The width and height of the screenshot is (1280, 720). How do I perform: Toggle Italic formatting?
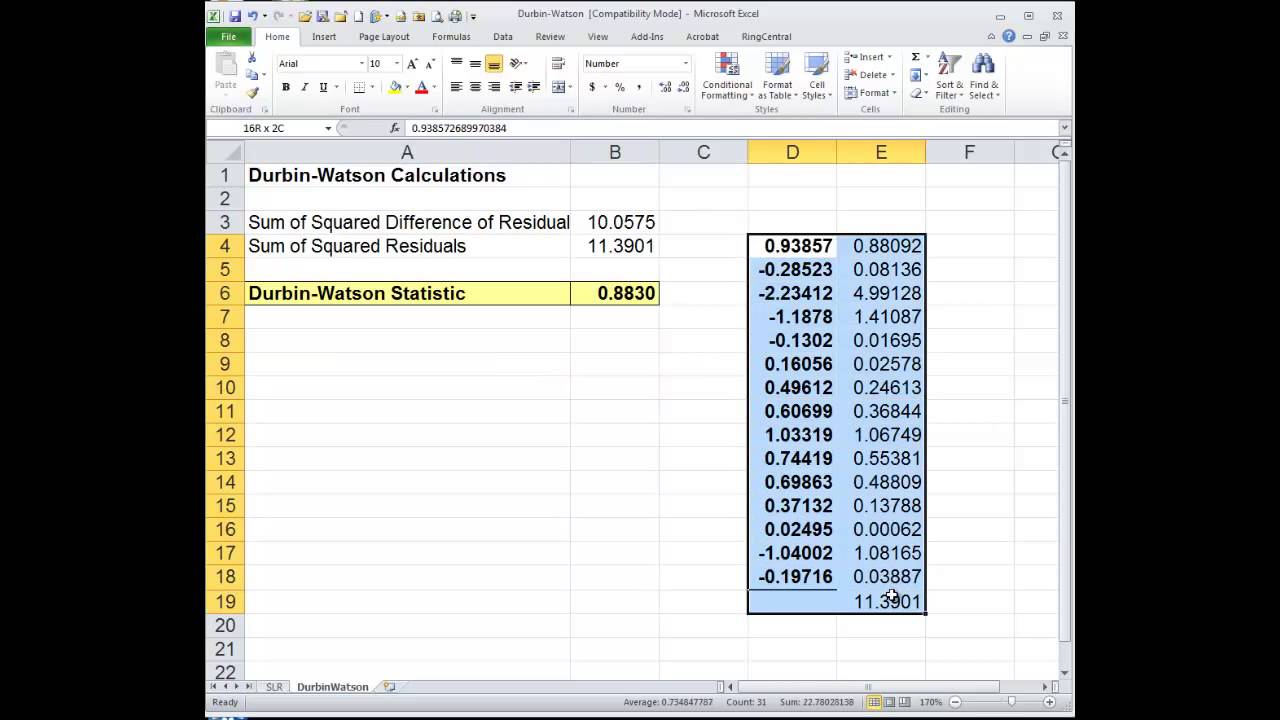click(304, 87)
